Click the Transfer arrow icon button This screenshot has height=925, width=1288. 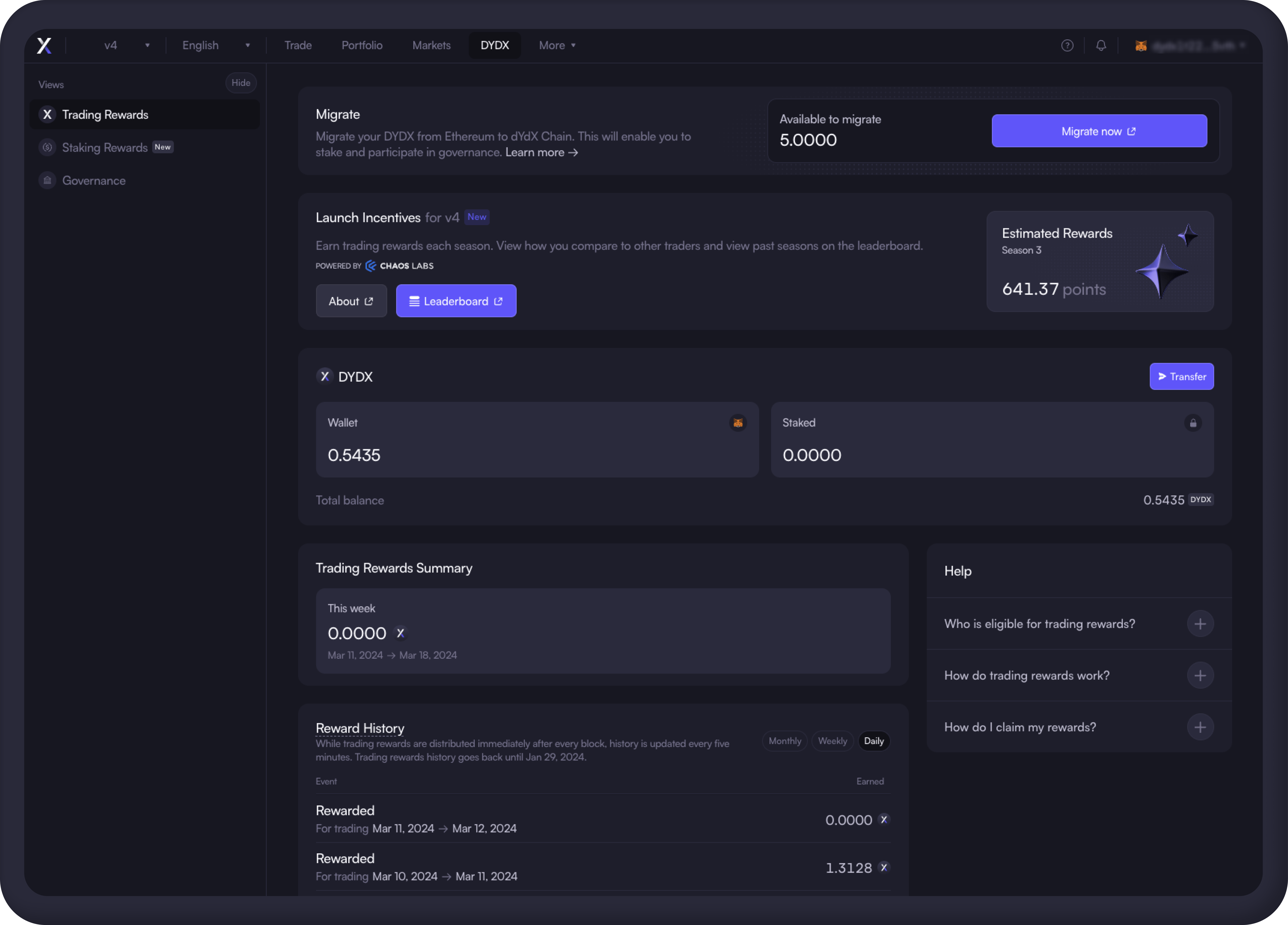tap(1163, 376)
